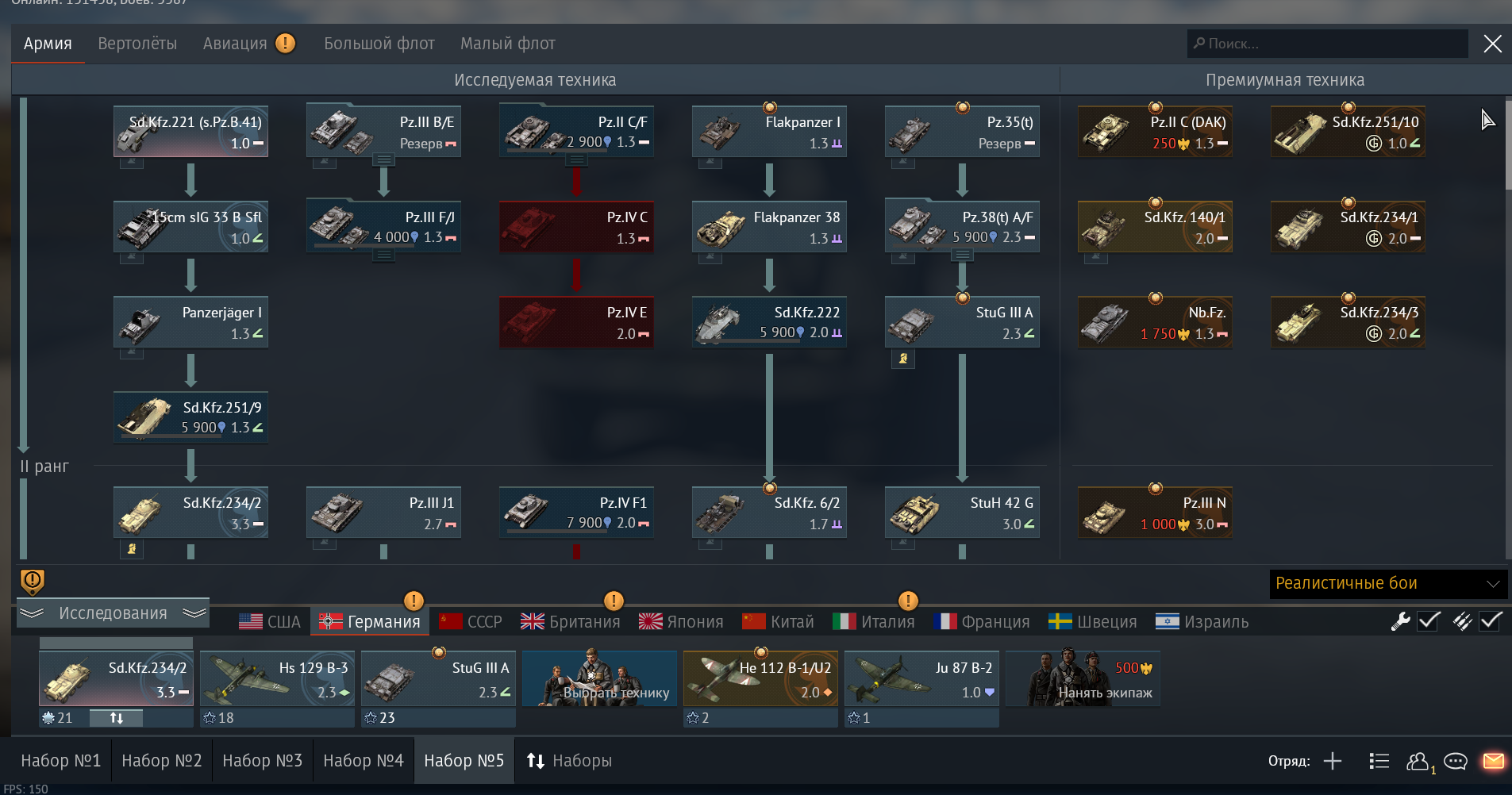This screenshot has width=1512, height=795.
Task: Click the plus icon next to Отряд
Action: click(1333, 761)
